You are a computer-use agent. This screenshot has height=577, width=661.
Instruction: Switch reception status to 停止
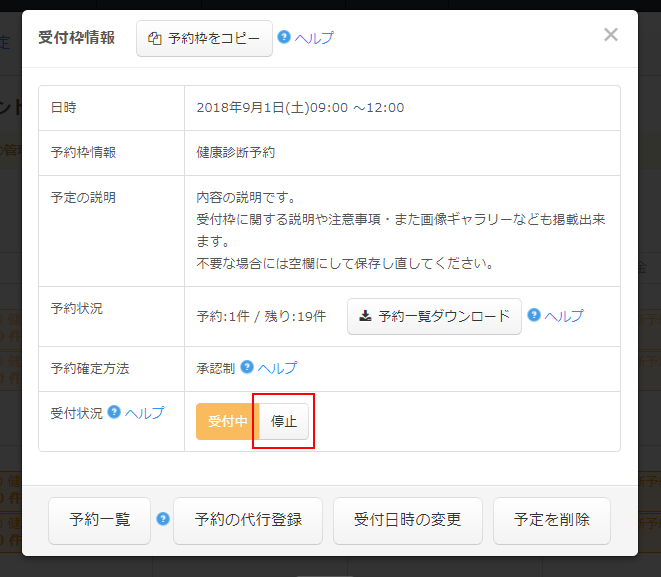(x=284, y=422)
